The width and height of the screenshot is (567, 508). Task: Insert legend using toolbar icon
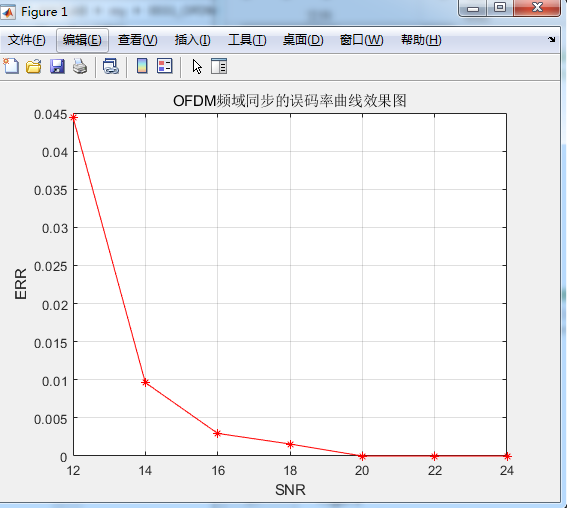(x=165, y=66)
